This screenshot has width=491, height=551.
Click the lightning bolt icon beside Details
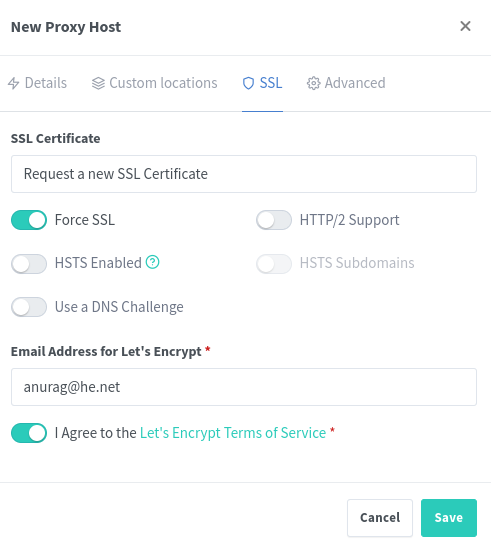point(13,83)
